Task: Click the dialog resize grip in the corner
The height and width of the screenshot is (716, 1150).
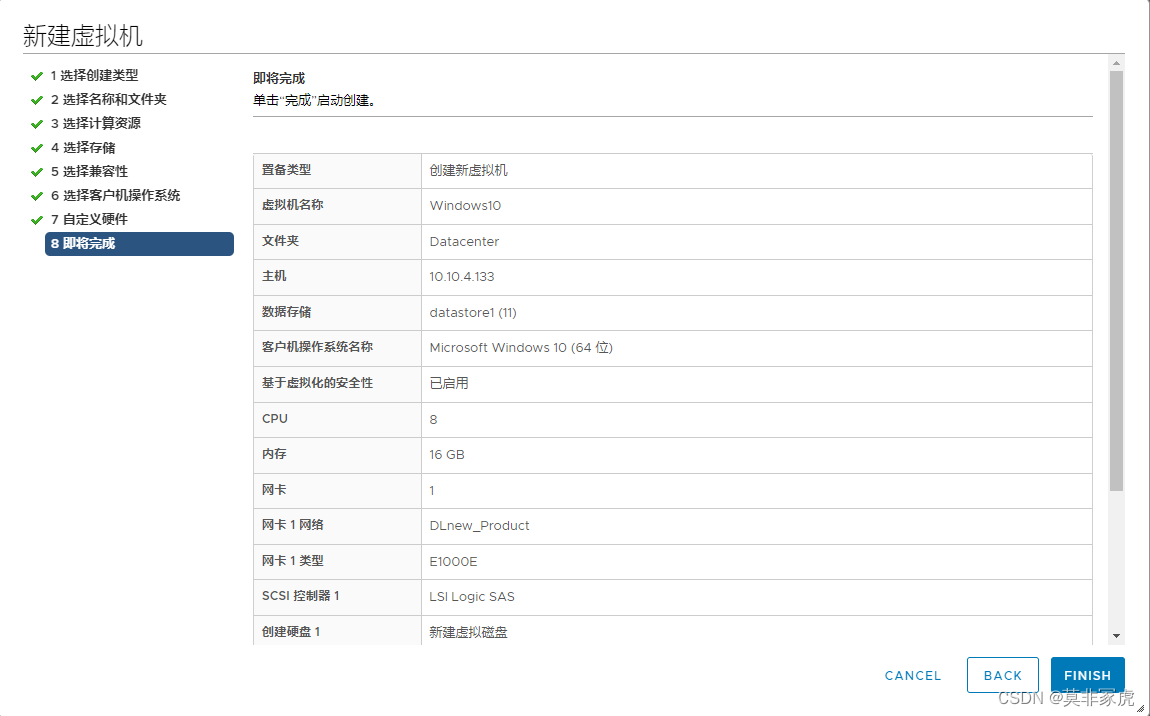Action: 1140,708
